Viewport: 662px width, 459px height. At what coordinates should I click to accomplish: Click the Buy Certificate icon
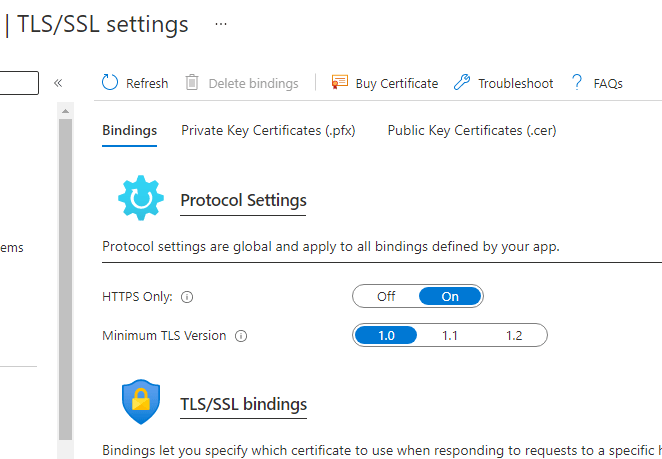click(339, 82)
